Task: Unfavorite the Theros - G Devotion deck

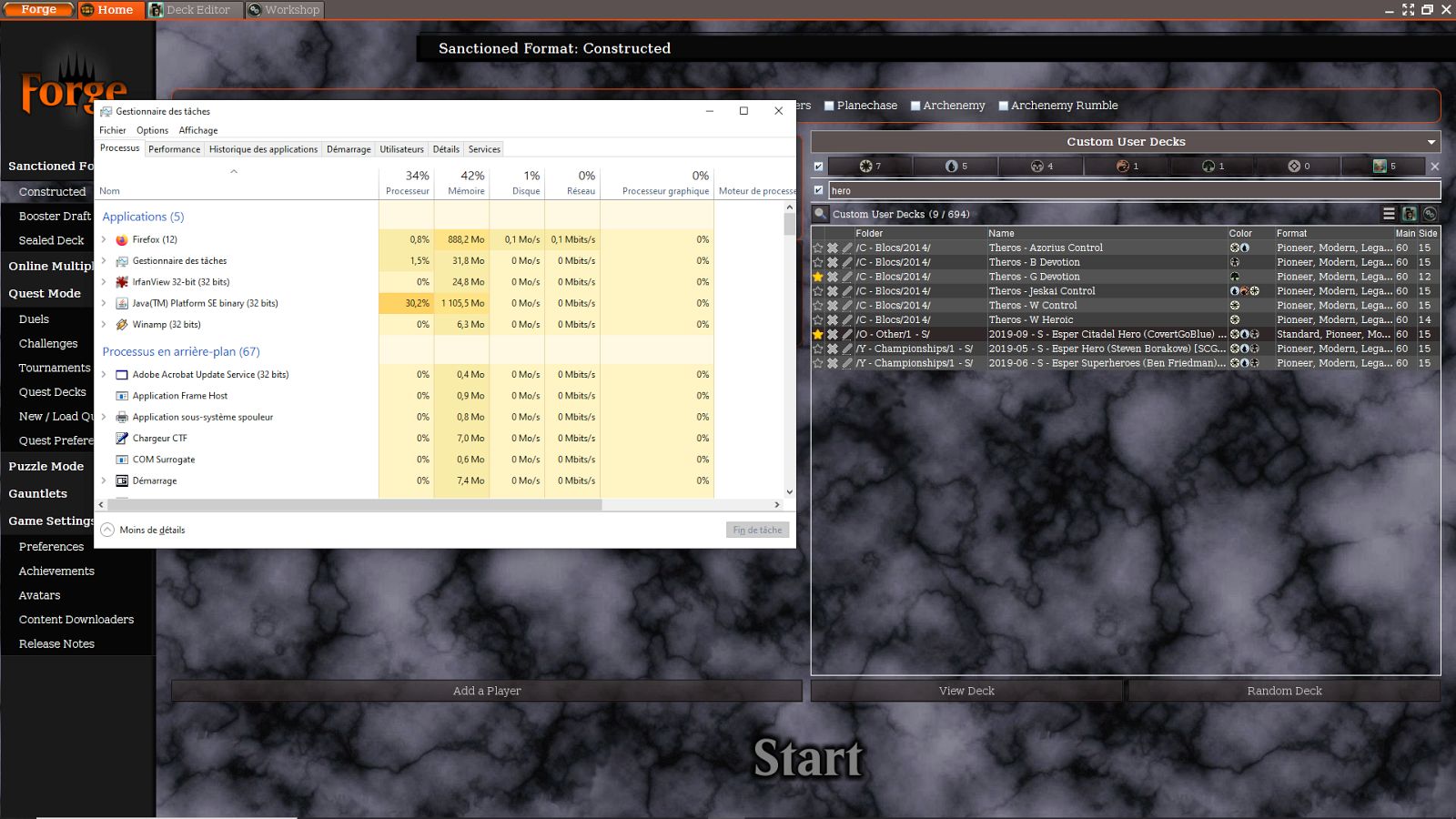Action: 818,277
